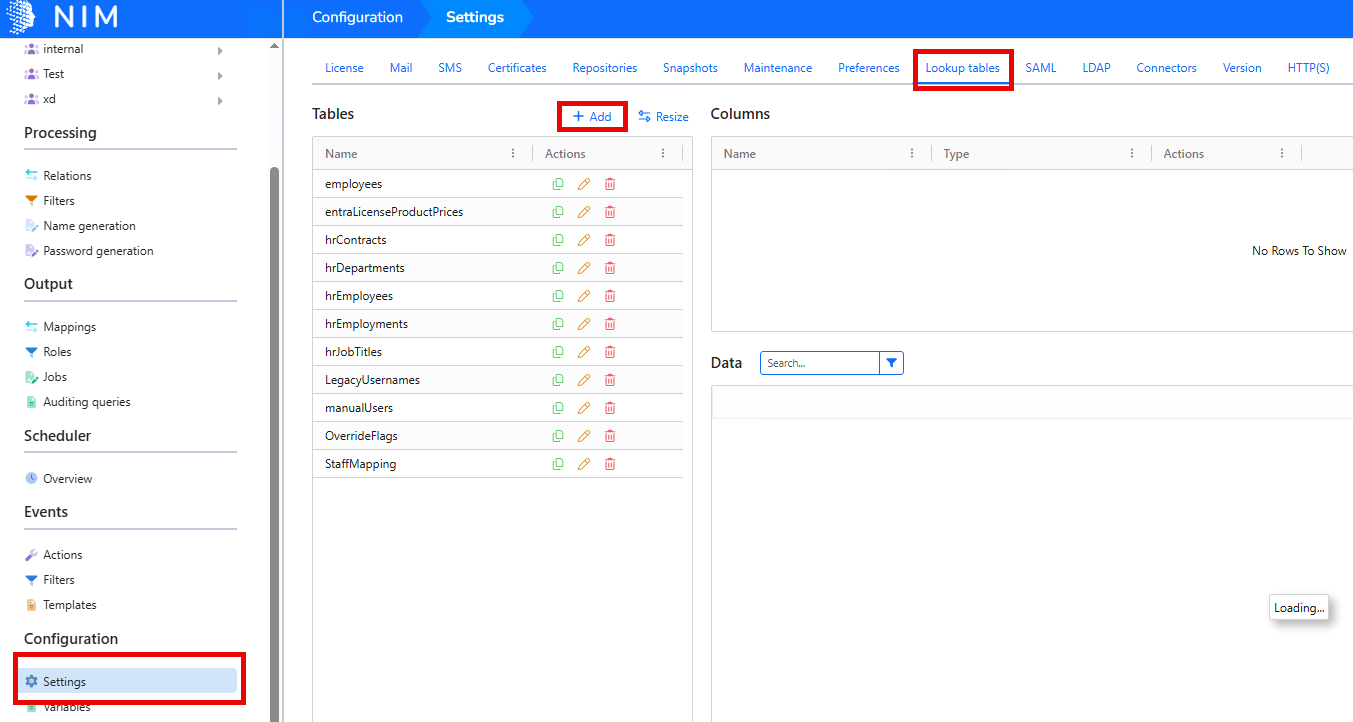Open the Connectors tab
This screenshot has height=722, width=1353.
click(1166, 68)
